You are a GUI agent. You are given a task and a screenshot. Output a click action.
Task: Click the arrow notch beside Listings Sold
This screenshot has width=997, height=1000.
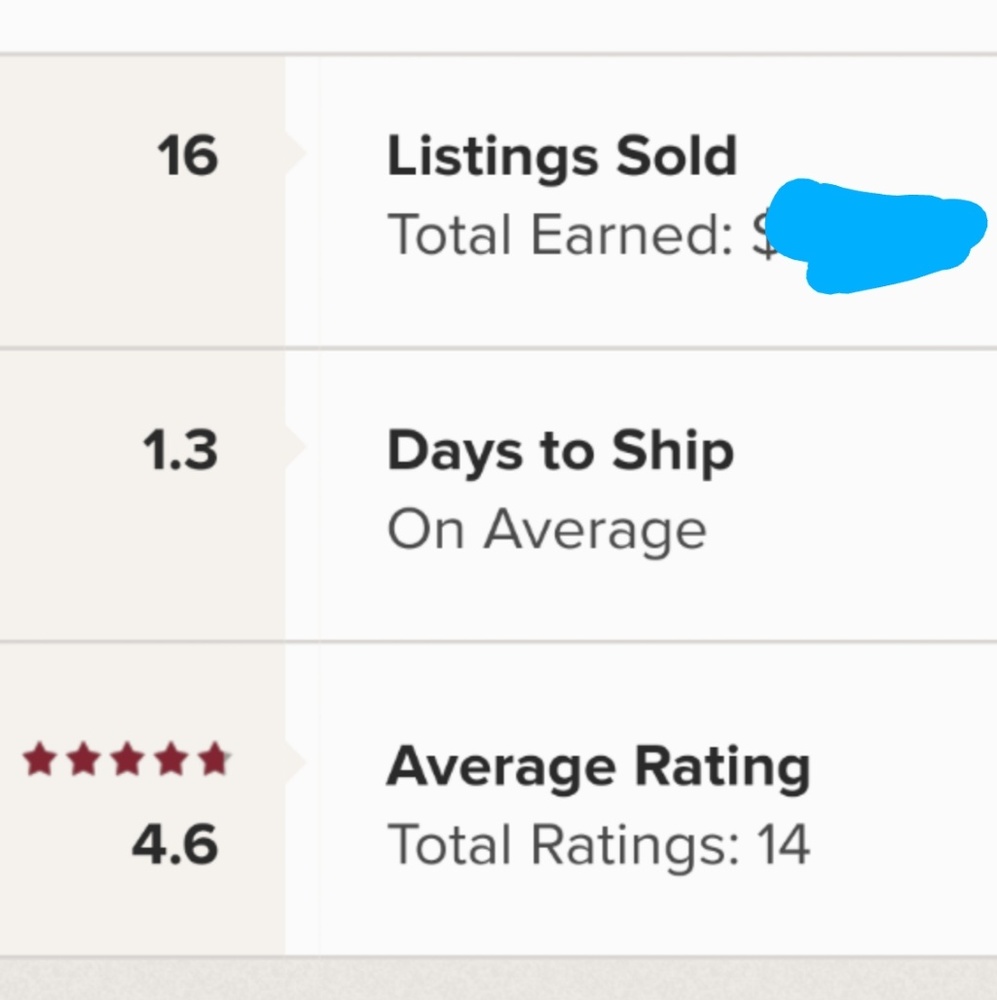point(296,153)
